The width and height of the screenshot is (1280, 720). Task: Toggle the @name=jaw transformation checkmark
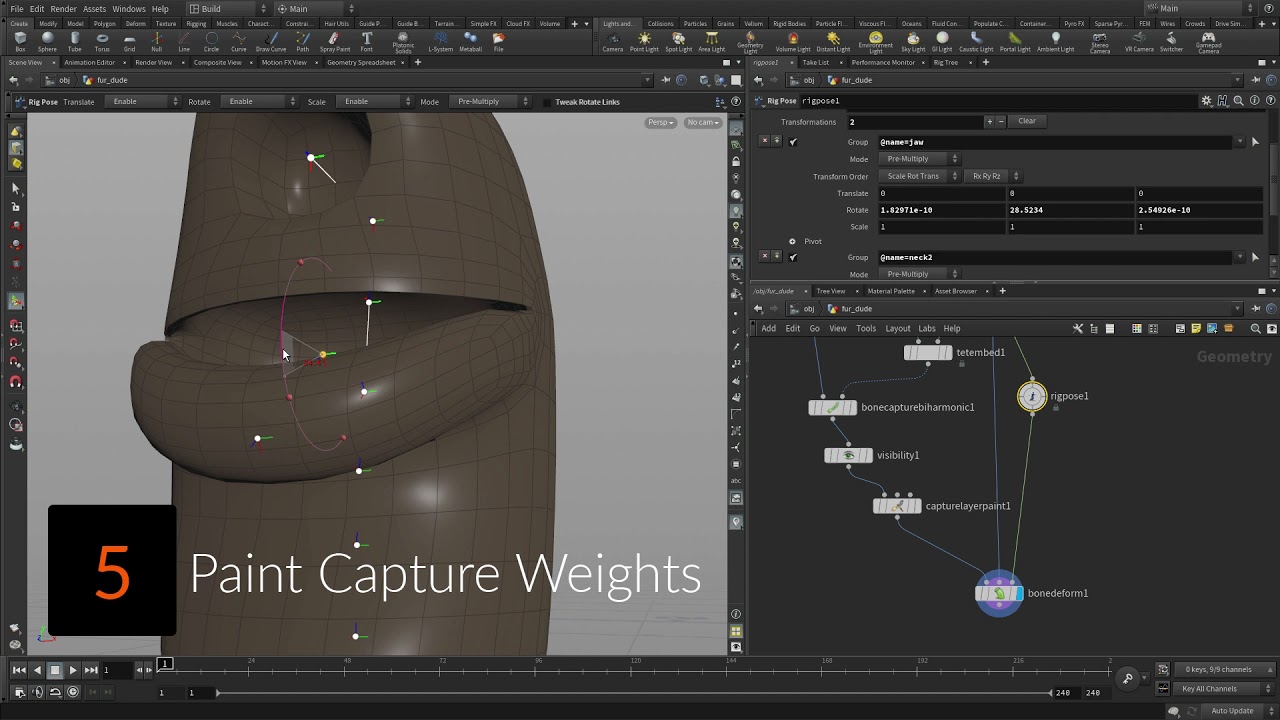click(x=793, y=142)
